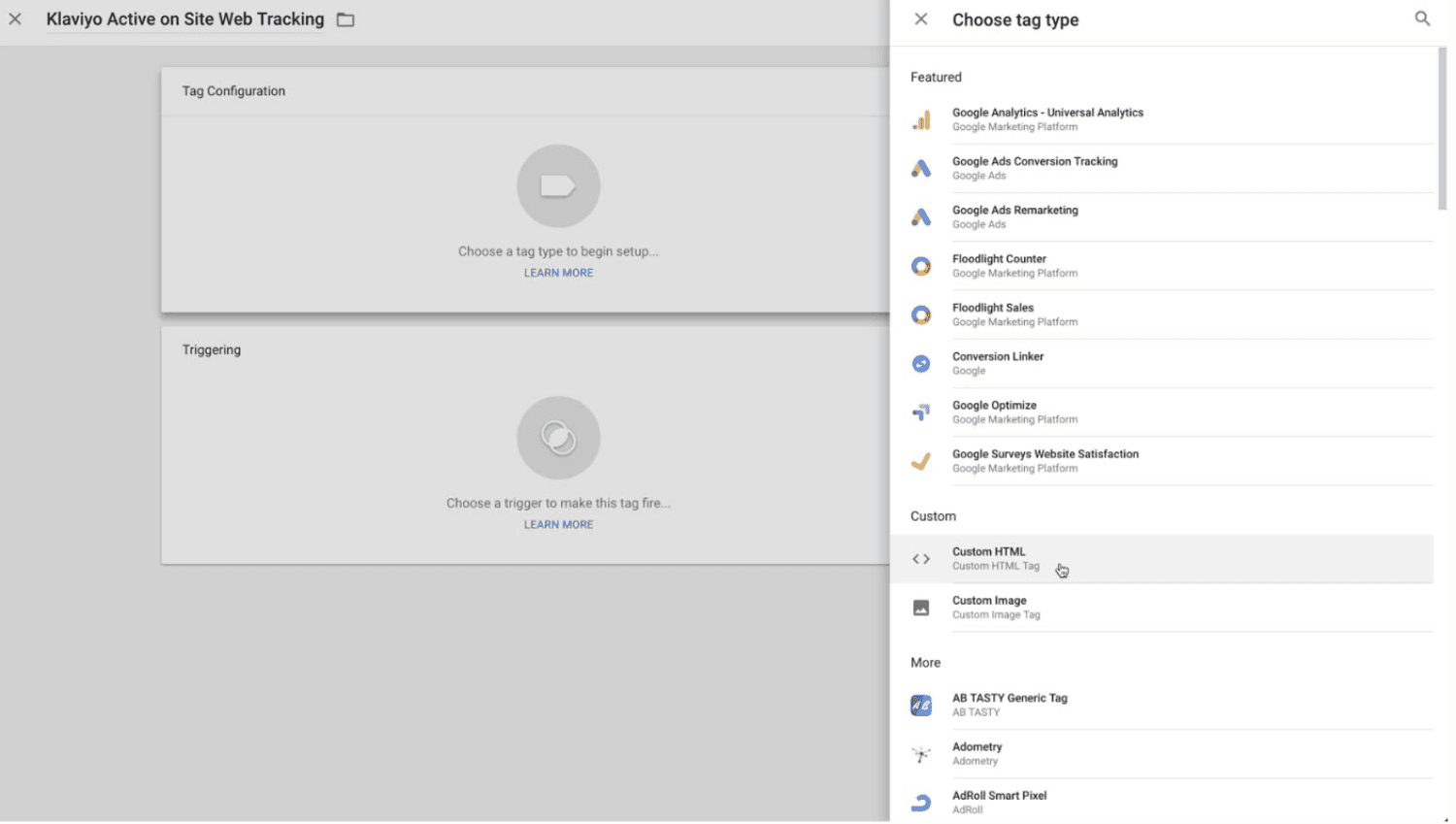Click the Custom Image picture icon
The width and height of the screenshot is (1456, 824).
921,608
